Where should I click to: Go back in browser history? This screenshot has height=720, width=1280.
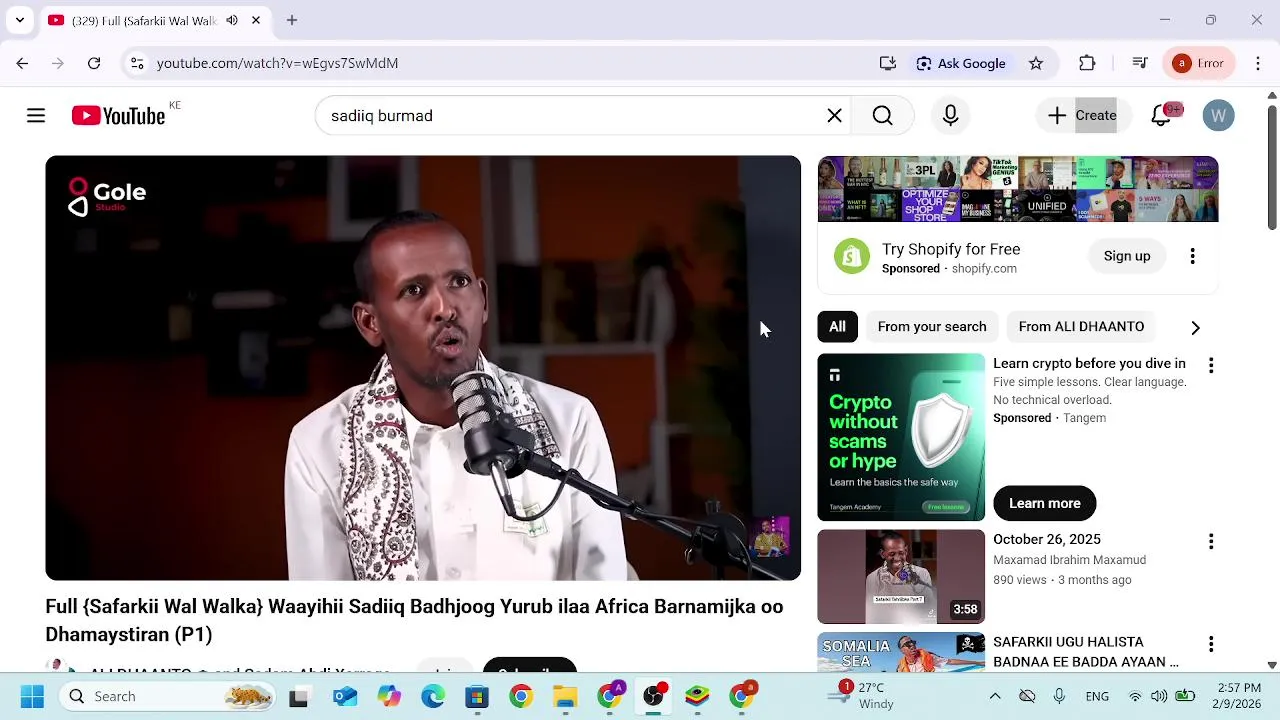[x=22, y=63]
